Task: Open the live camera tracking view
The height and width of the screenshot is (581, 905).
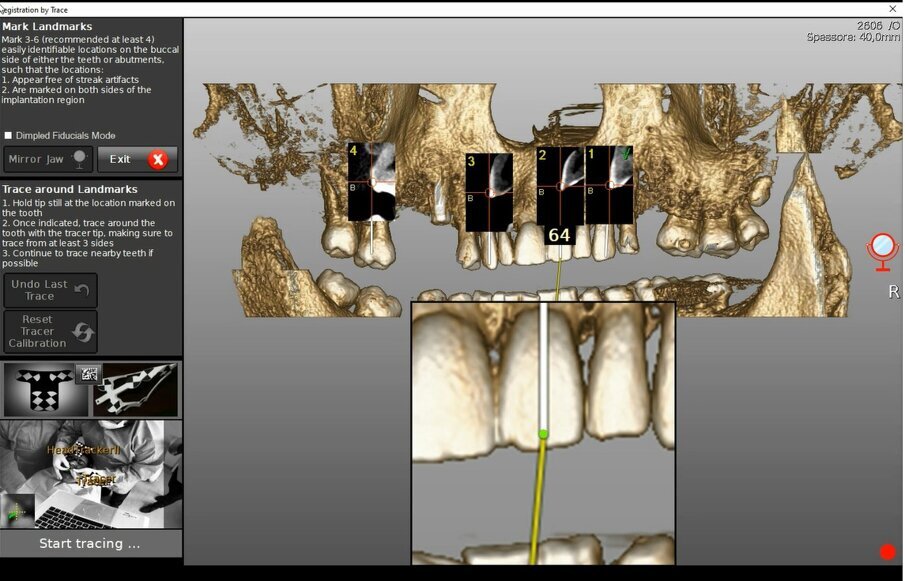Action: tap(91, 473)
